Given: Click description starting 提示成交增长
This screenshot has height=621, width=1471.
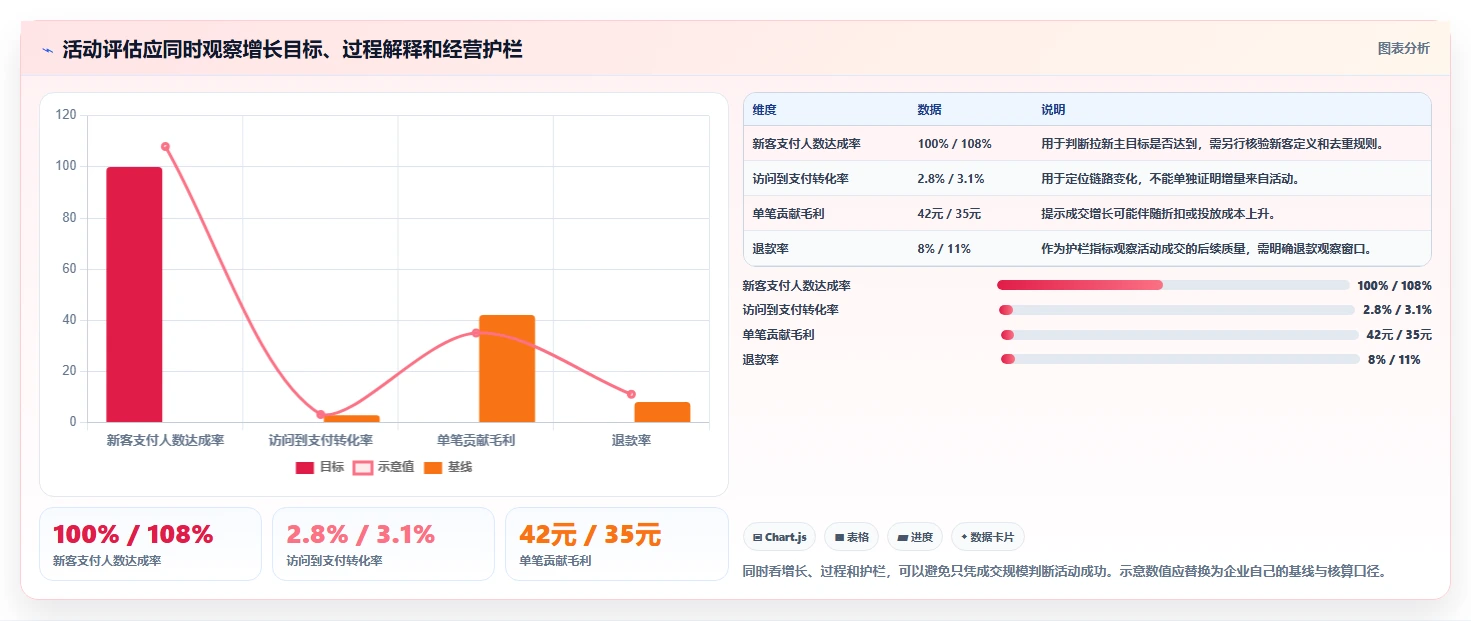Looking at the screenshot, I should [x=1158, y=214].
